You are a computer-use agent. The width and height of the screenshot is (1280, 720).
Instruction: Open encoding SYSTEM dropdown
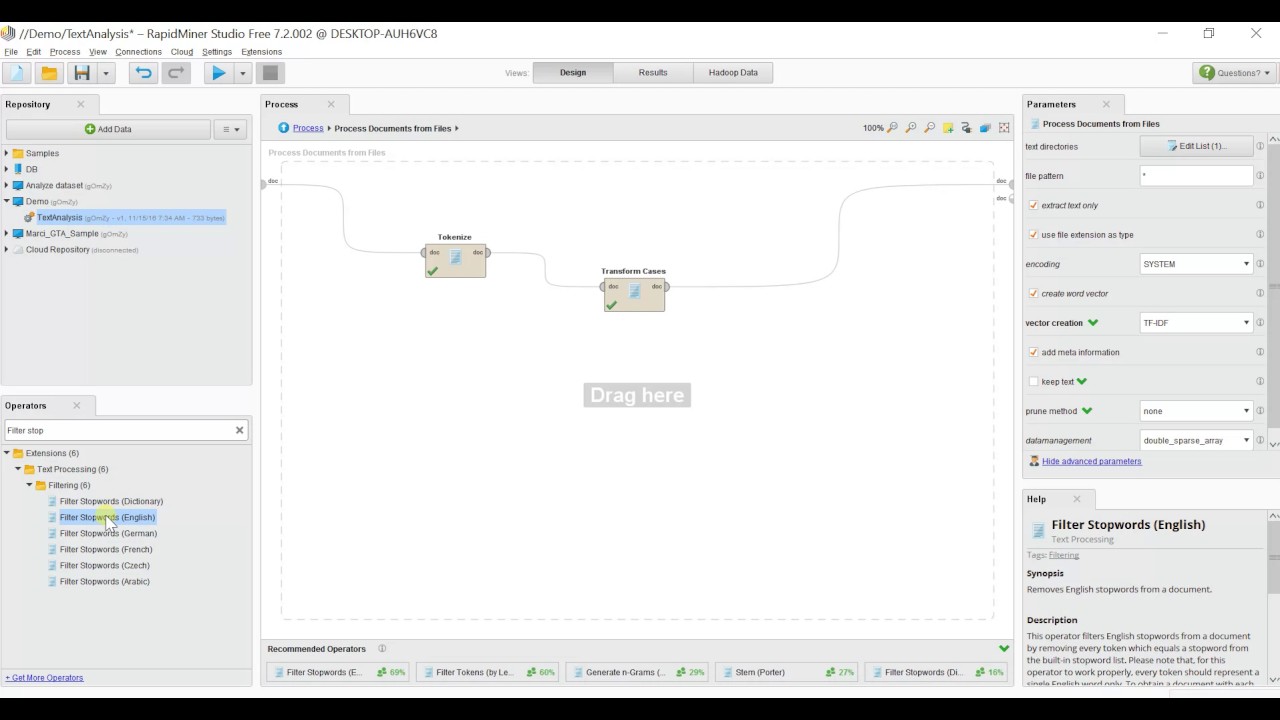click(1196, 264)
